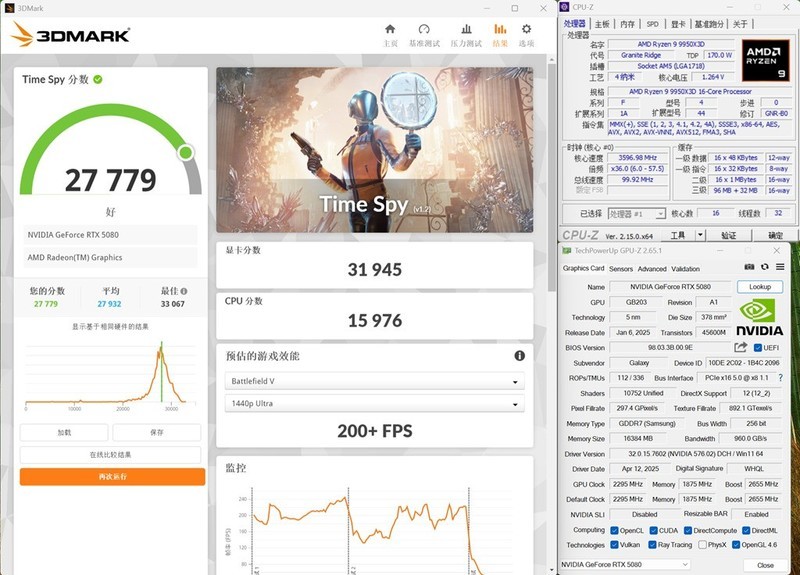Click the BIOS share/export icon in GPU-Z
This screenshot has width=800, height=575.
coord(740,347)
